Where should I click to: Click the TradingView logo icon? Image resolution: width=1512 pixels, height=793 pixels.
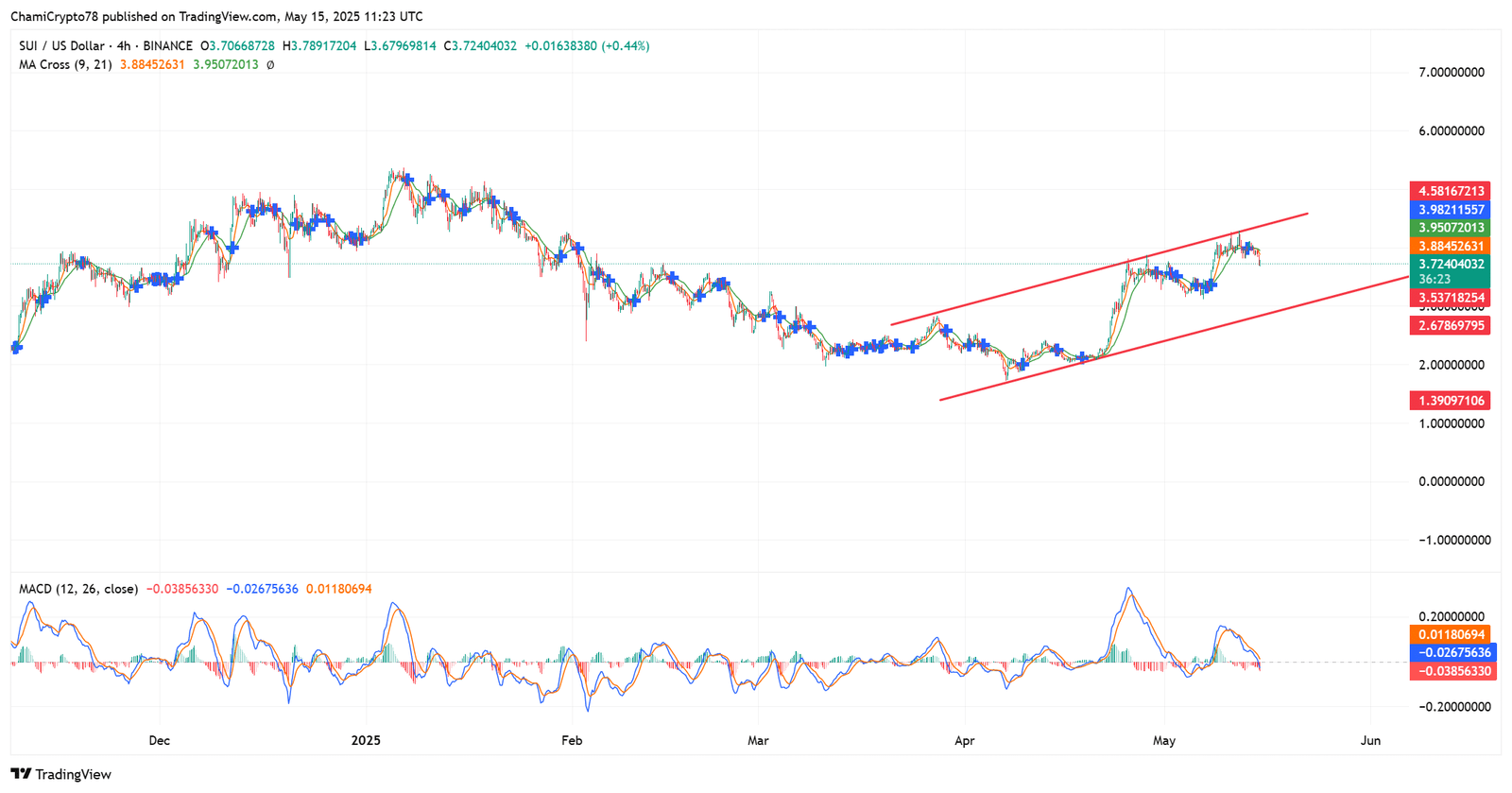pyautogui.click(x=21, y=774)
